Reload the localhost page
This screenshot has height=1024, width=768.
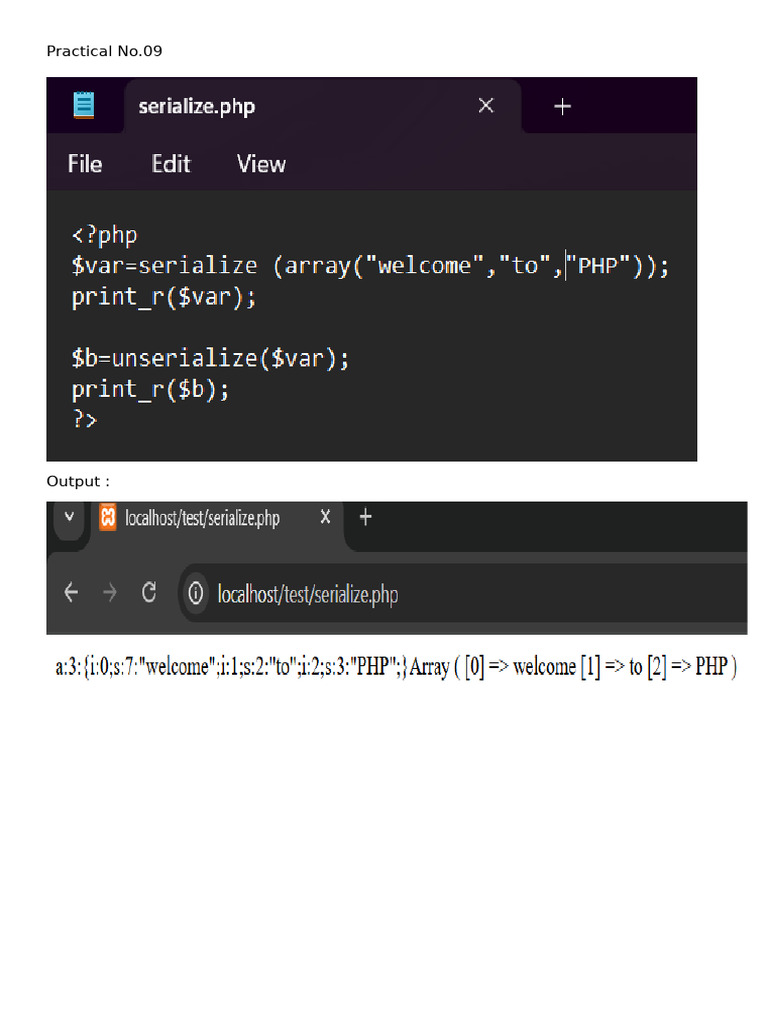point(149,593)
